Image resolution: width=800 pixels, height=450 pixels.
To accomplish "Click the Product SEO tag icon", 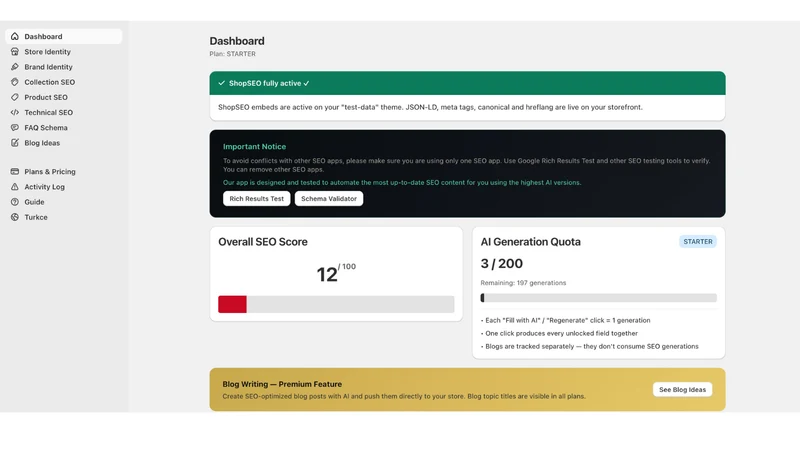I will [x=15, y=97].
